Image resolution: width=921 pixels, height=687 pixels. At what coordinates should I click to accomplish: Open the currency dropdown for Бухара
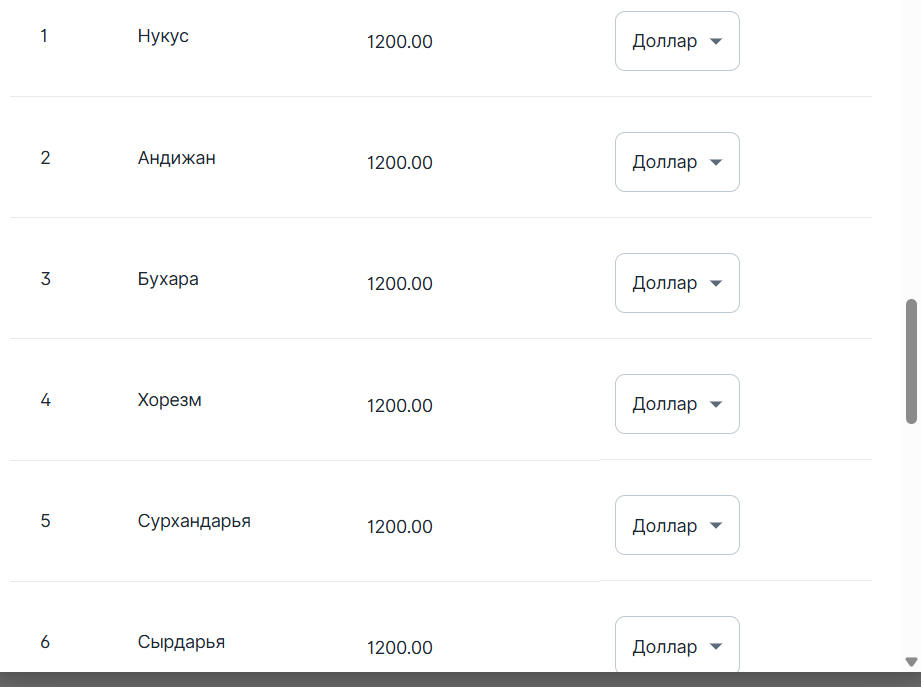(677, 283)
